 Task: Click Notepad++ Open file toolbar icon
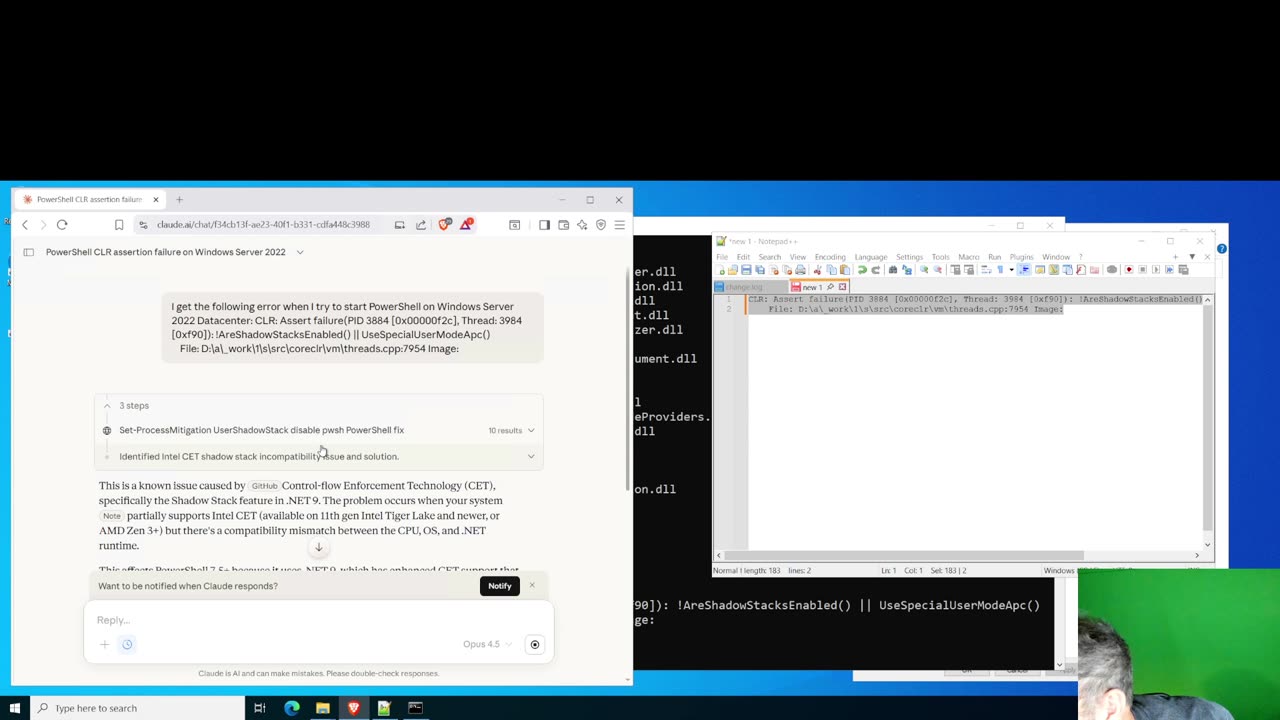pos(732,269)
